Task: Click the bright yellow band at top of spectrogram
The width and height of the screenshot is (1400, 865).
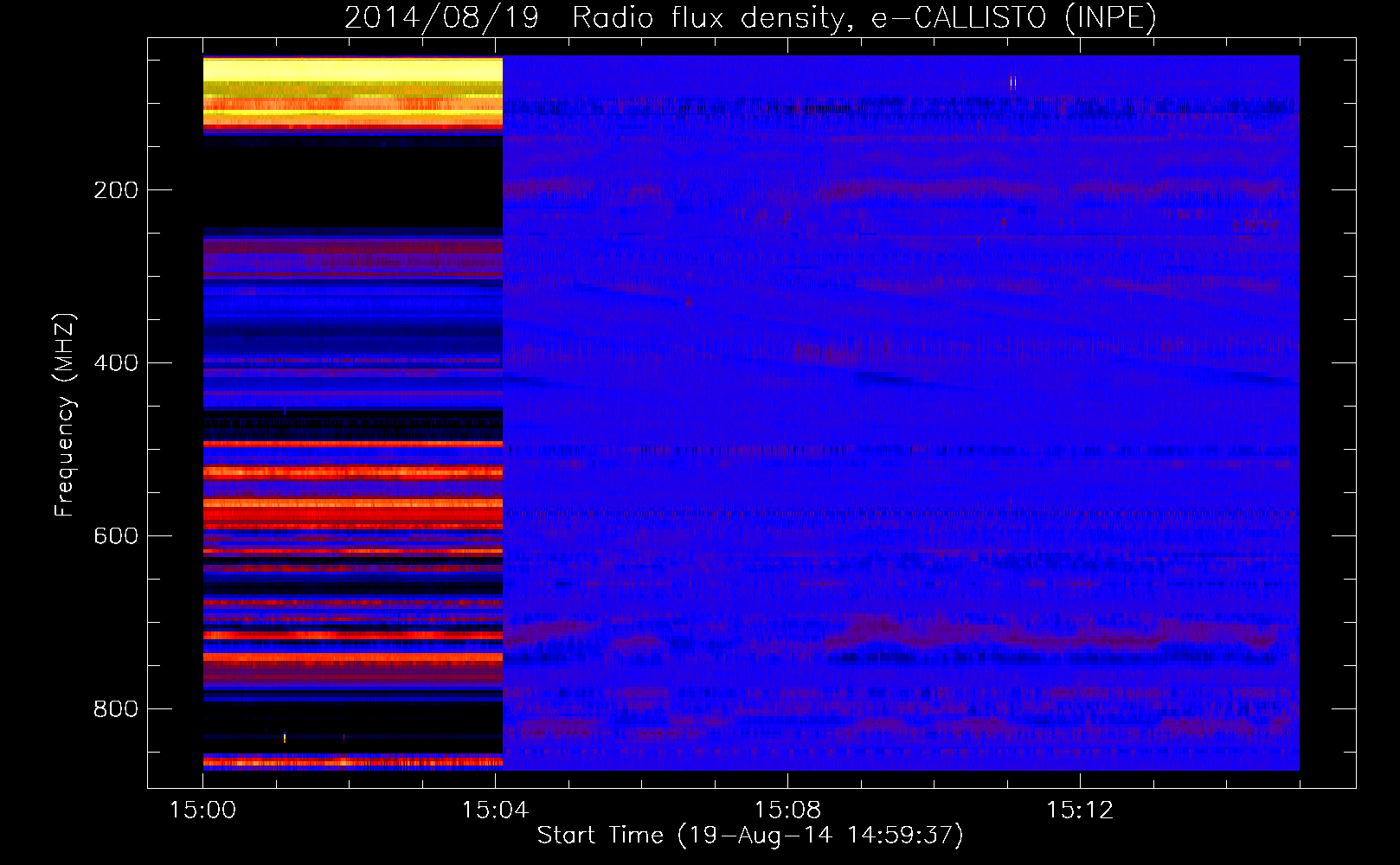Action: (353, 70)
